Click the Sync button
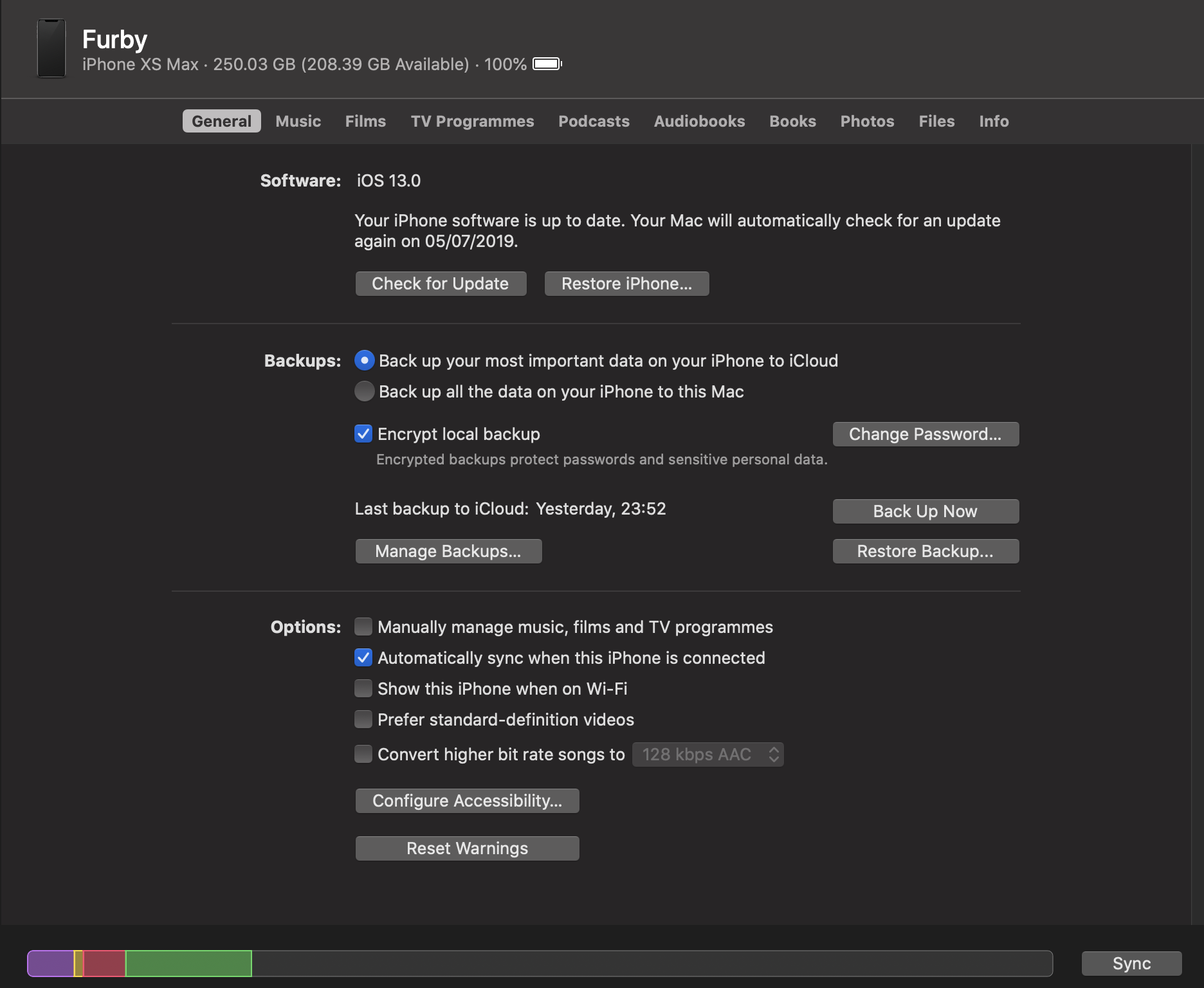The height and width of the screenshot is (988, 1204). coord(1131,964)
